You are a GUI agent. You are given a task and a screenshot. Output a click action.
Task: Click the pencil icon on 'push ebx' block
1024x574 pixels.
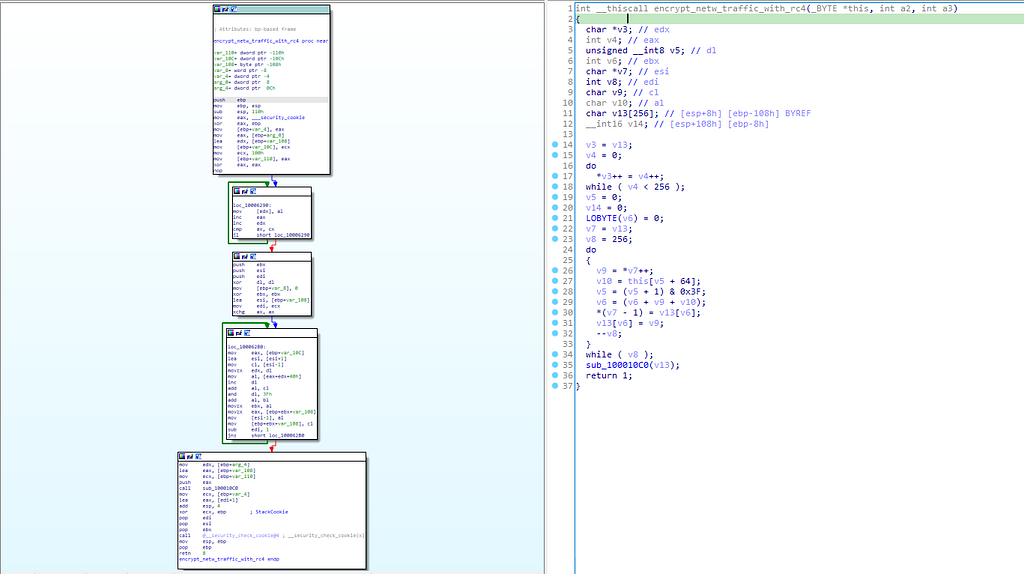click(x=244, y=257)
